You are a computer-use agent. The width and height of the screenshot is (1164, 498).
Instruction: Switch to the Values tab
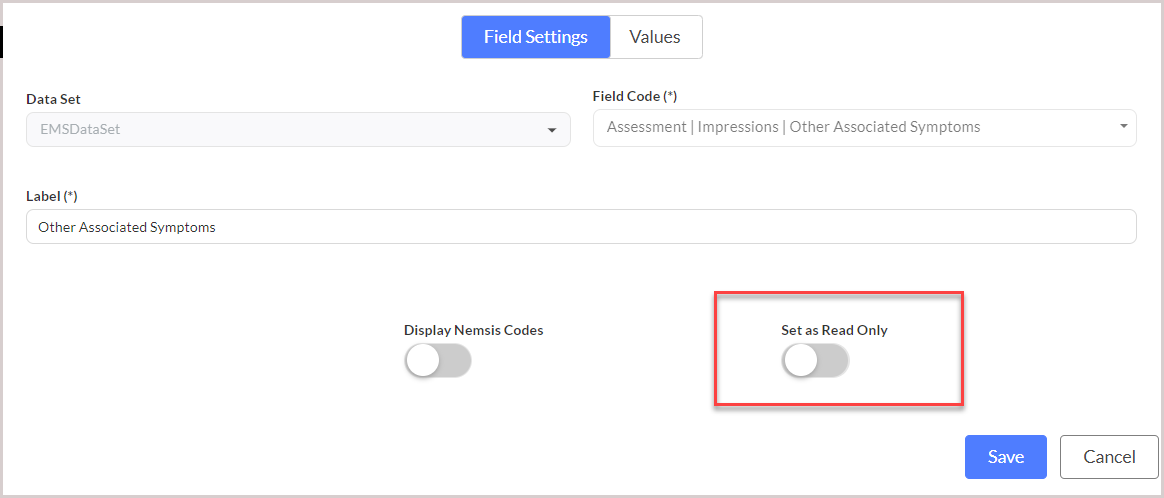[655, 37]
